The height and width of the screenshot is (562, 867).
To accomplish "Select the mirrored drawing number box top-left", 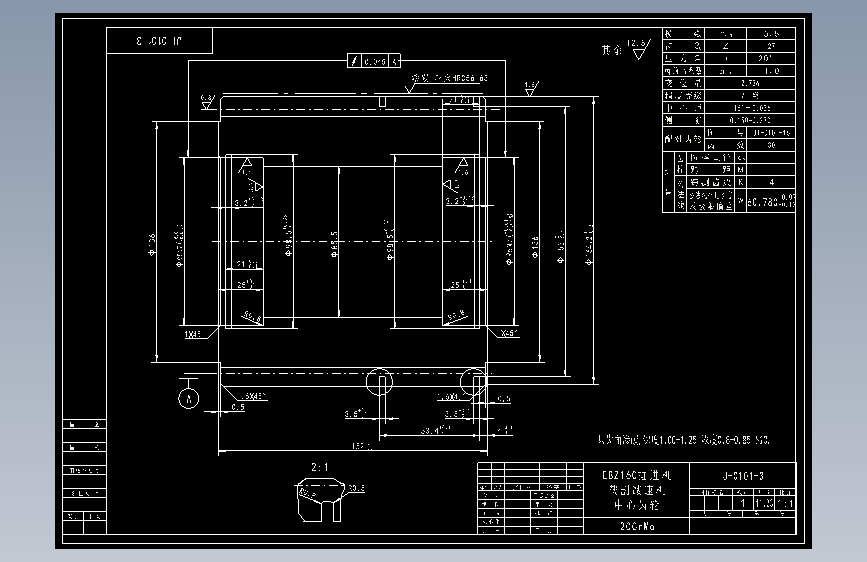I will [159, 41].
